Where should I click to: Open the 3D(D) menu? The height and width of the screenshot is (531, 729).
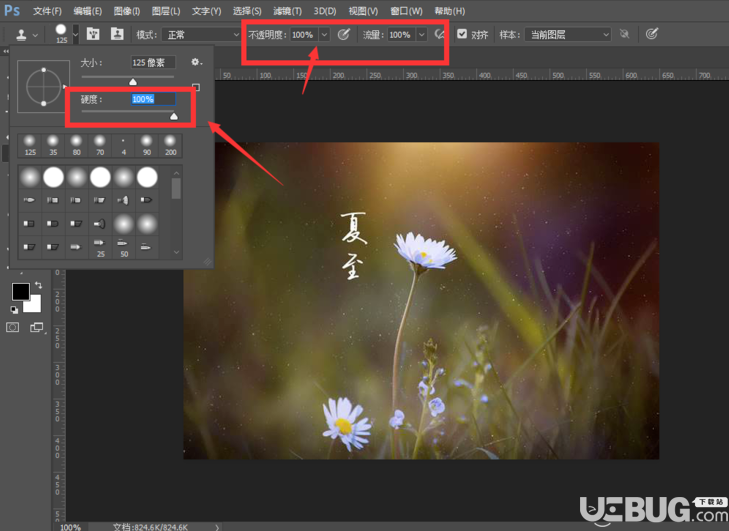tap(325, 11)
